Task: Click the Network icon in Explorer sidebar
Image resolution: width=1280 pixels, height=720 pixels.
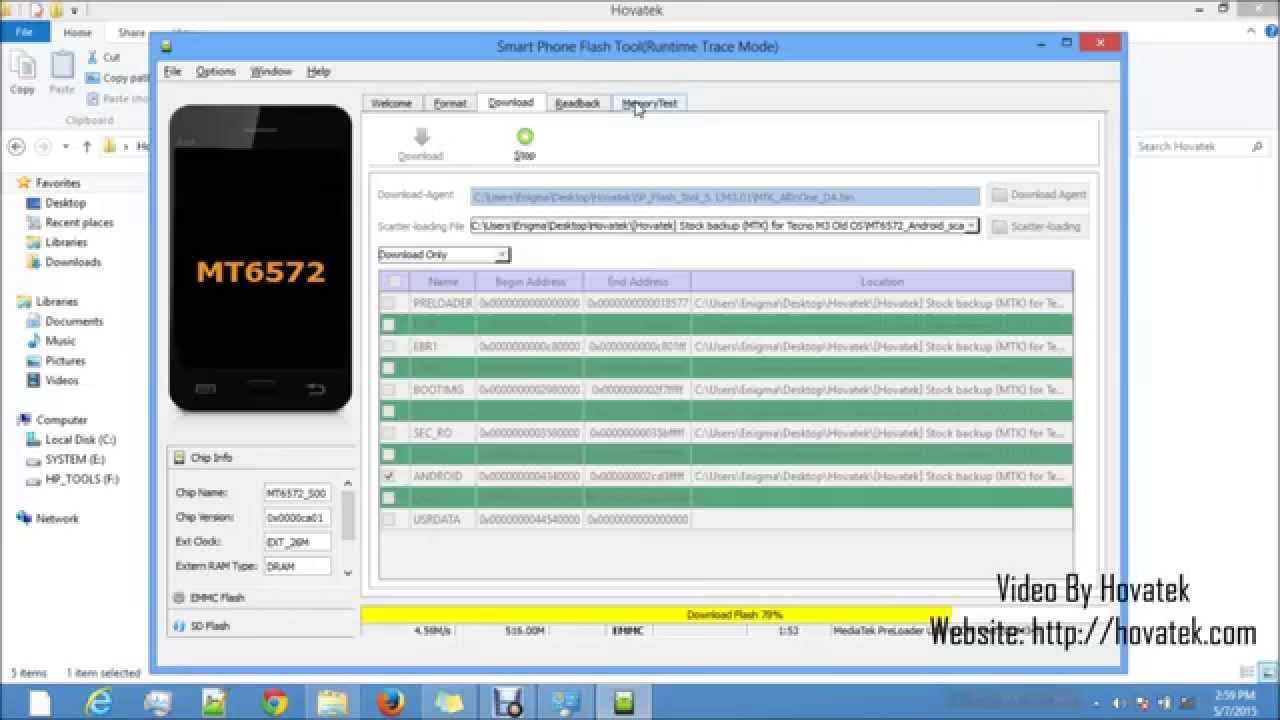Action: pyautogui.click(x=24, y=518)
